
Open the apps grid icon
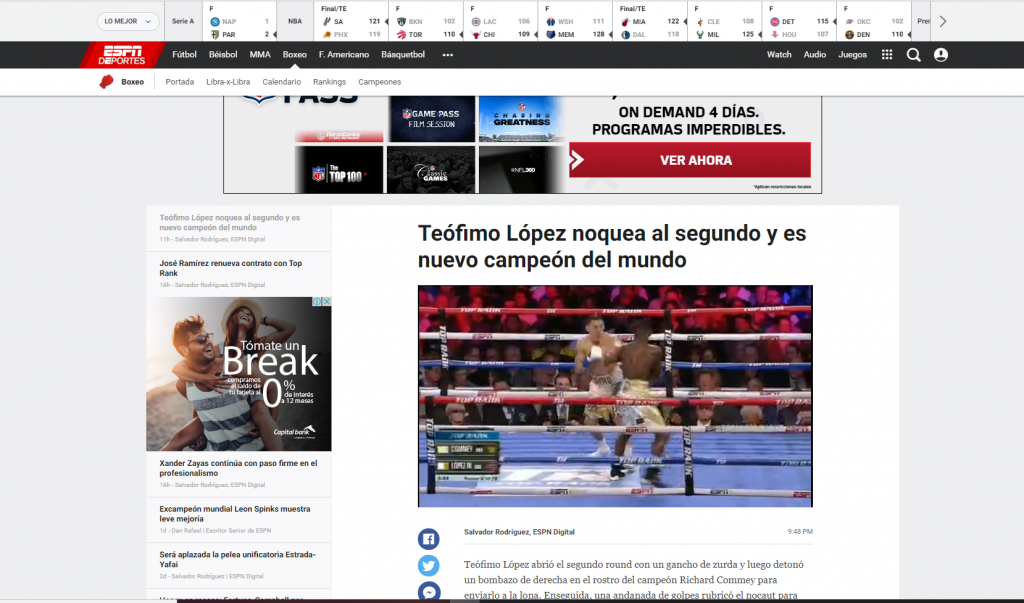(886, 55)
